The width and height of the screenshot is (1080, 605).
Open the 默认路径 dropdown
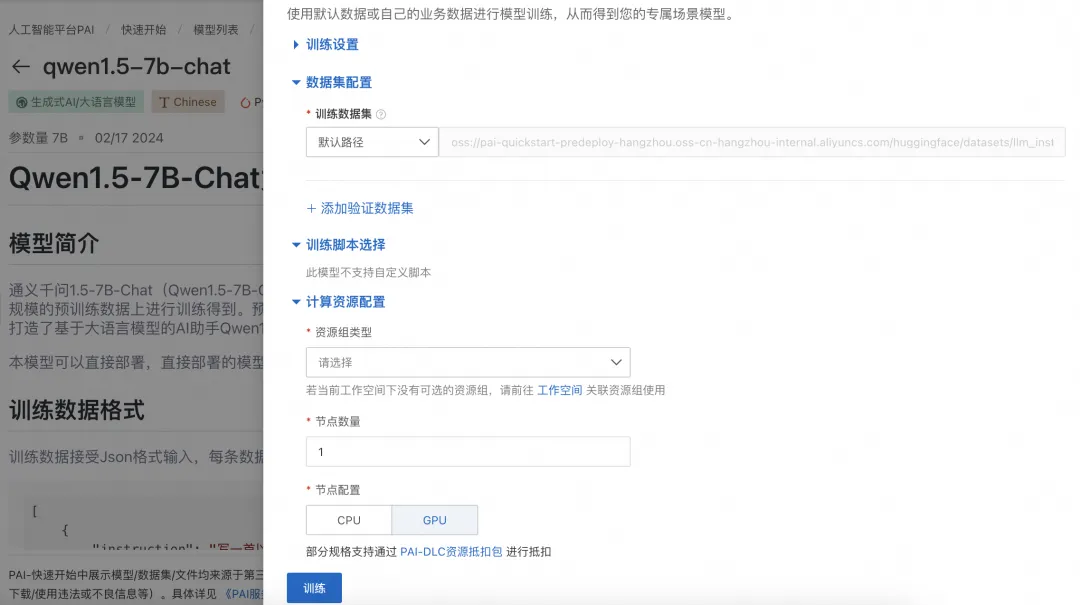(372, 142)
